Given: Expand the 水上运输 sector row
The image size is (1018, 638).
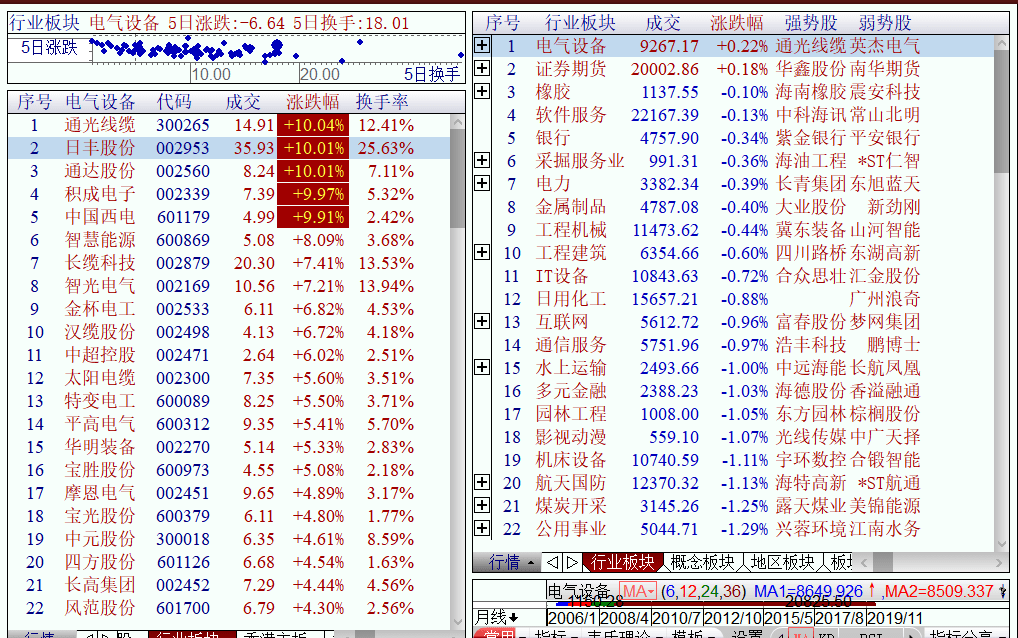Looking at the screenshot, I should pos(482,367).
